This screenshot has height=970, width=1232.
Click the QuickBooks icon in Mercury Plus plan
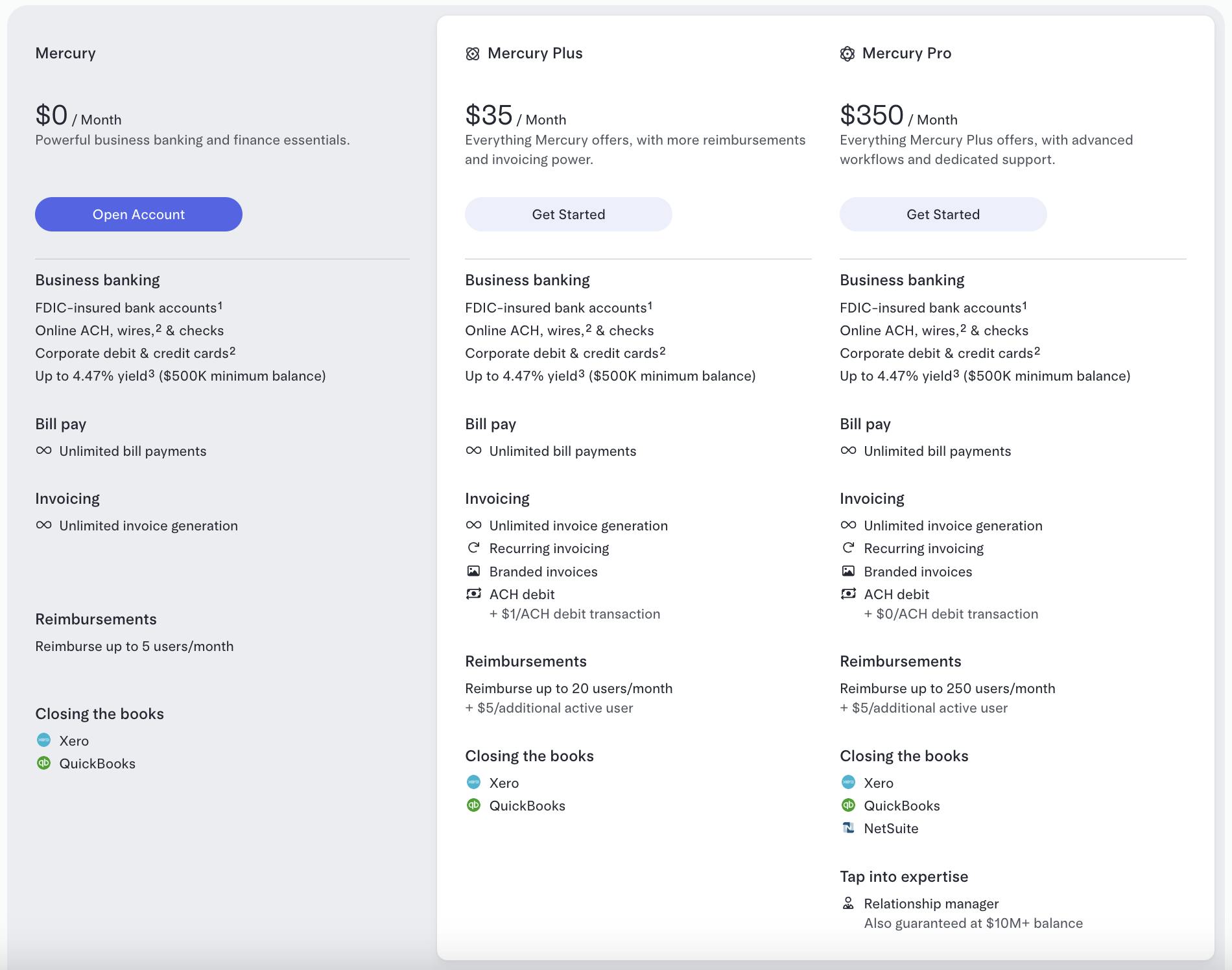(473, 805)
